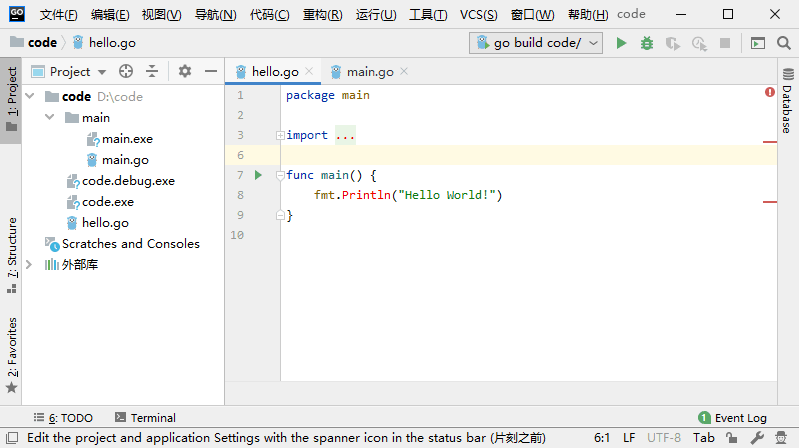Open the go build code run configuration dropdown
This screenshot has height=448, width=799.
coord(536,43)
